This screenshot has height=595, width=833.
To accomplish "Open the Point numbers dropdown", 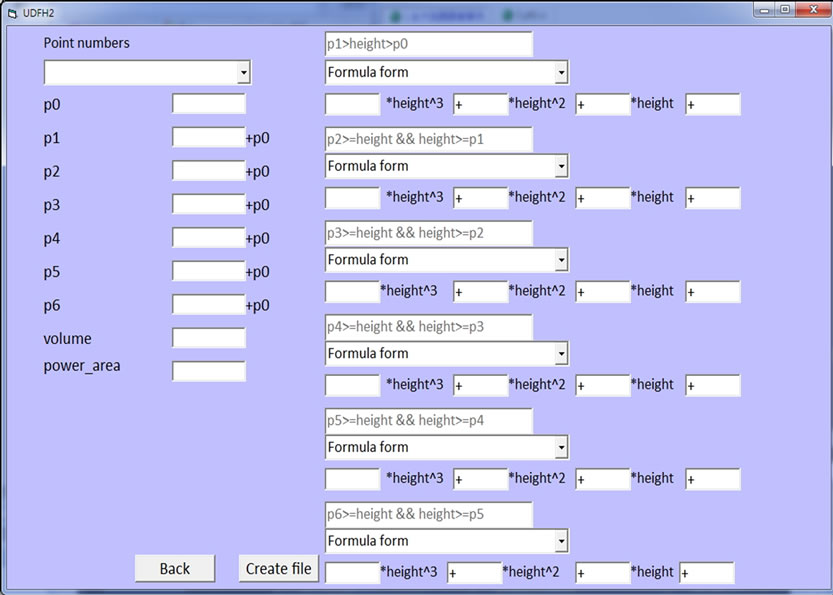I will 243,73.
